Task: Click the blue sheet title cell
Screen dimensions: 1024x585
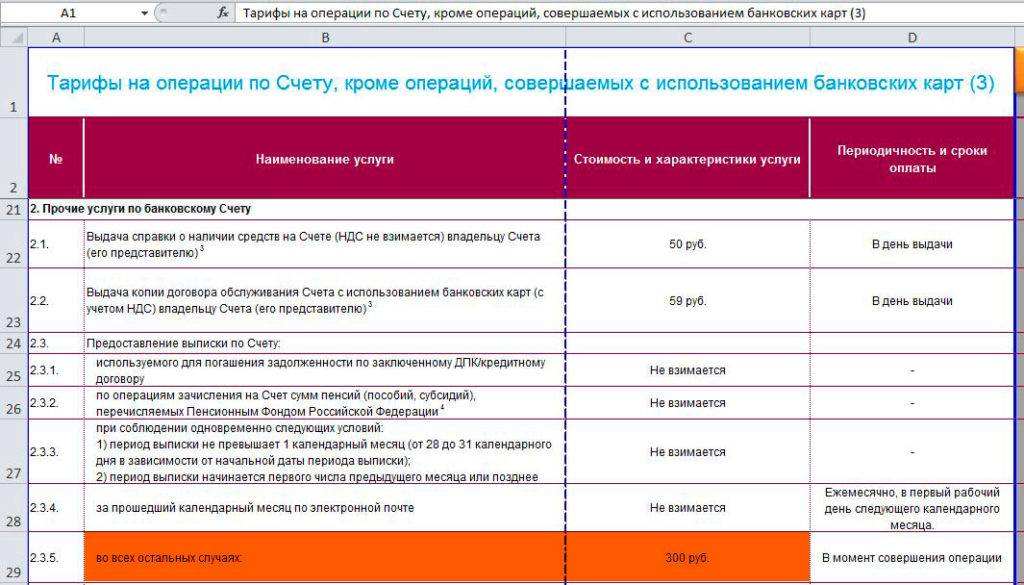Action: point(520,83)
